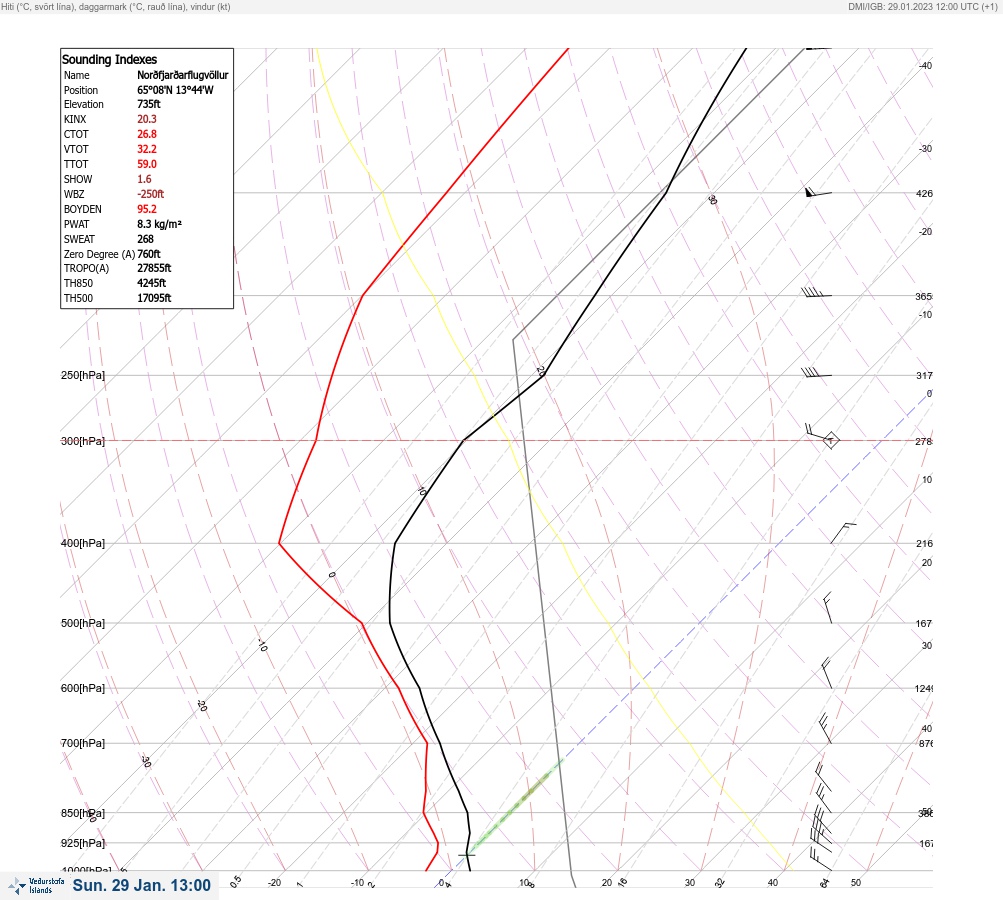This screenshot has height=900, width=1003.
Task: Click the cross marker at the sounding base
Action: click(467, 855)
